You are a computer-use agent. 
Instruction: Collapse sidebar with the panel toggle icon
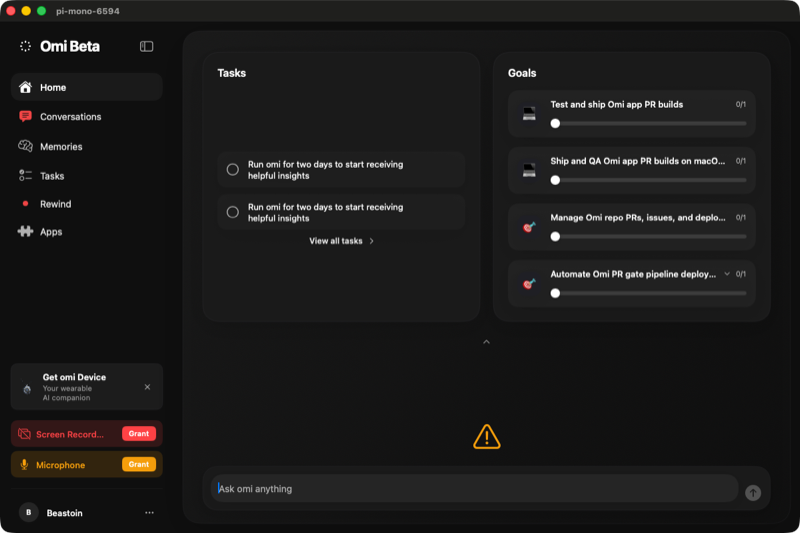pyautogui.click(x=146, y=46)
